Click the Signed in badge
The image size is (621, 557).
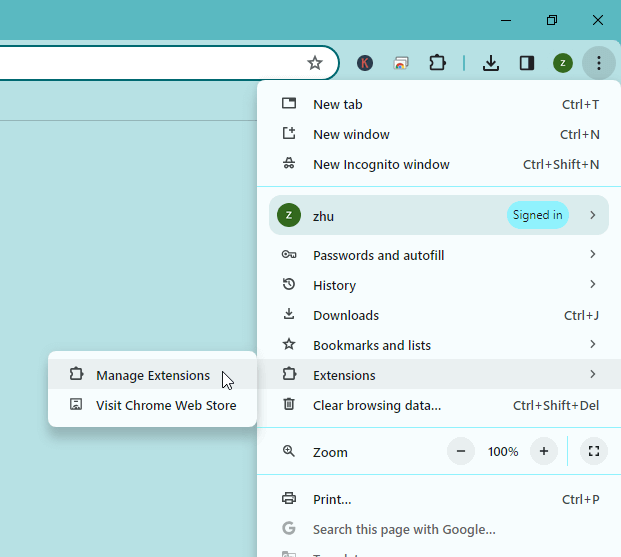537,215
